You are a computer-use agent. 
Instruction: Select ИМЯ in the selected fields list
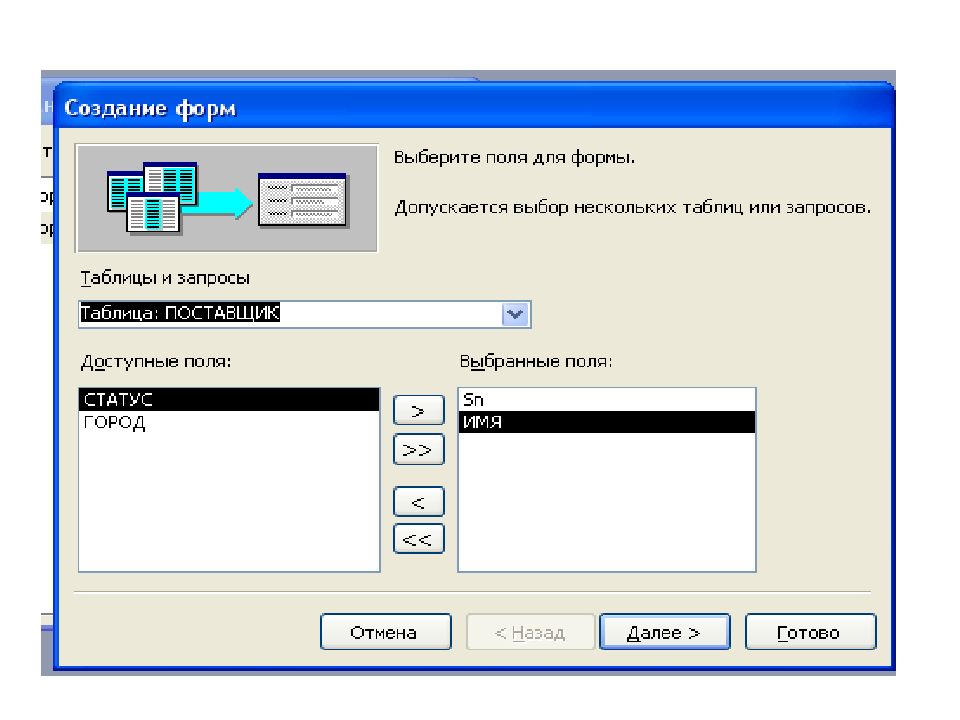point(606,422)
